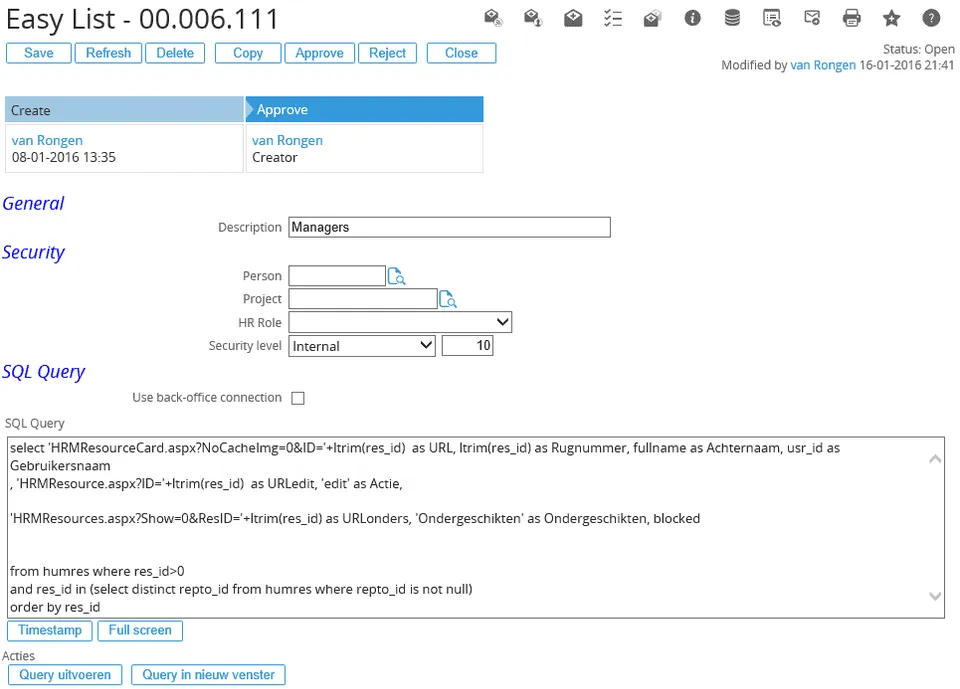Click the Easy List - 00.006.111 title
The height and width of the screenshot is (689, 960).
[x=142, y=19]
